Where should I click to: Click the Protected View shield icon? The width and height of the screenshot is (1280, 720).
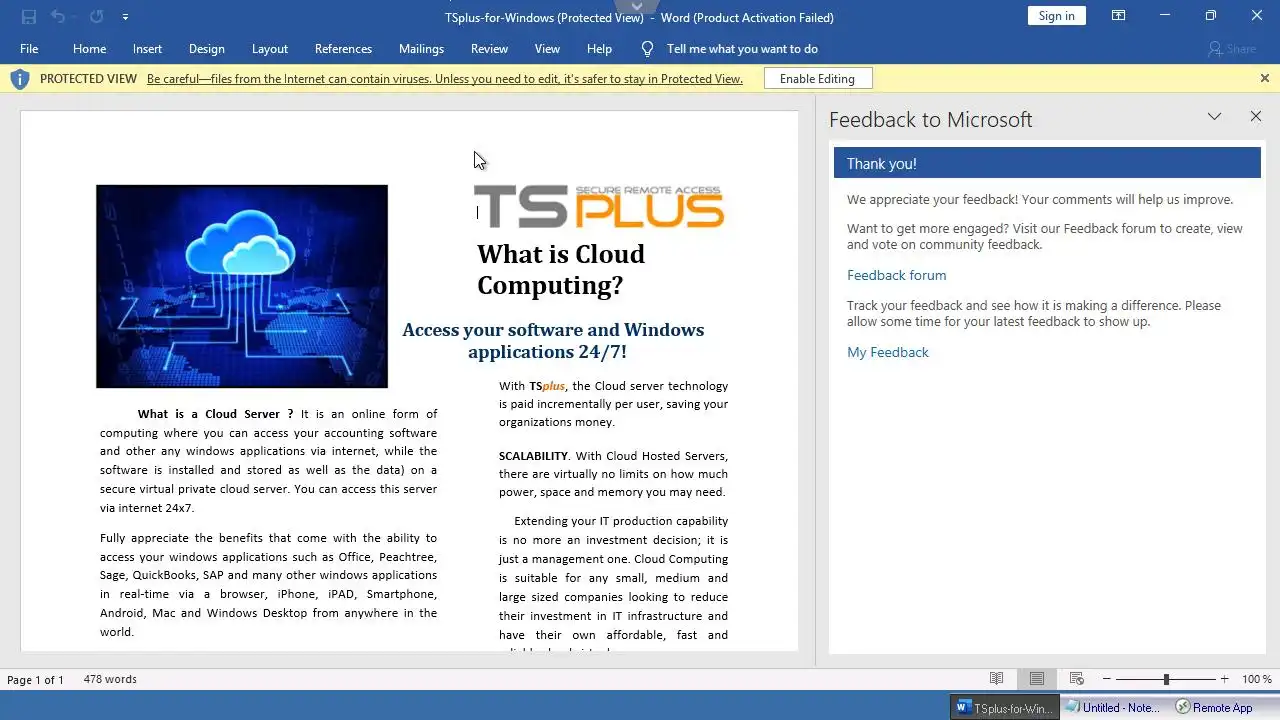[19, 79]
